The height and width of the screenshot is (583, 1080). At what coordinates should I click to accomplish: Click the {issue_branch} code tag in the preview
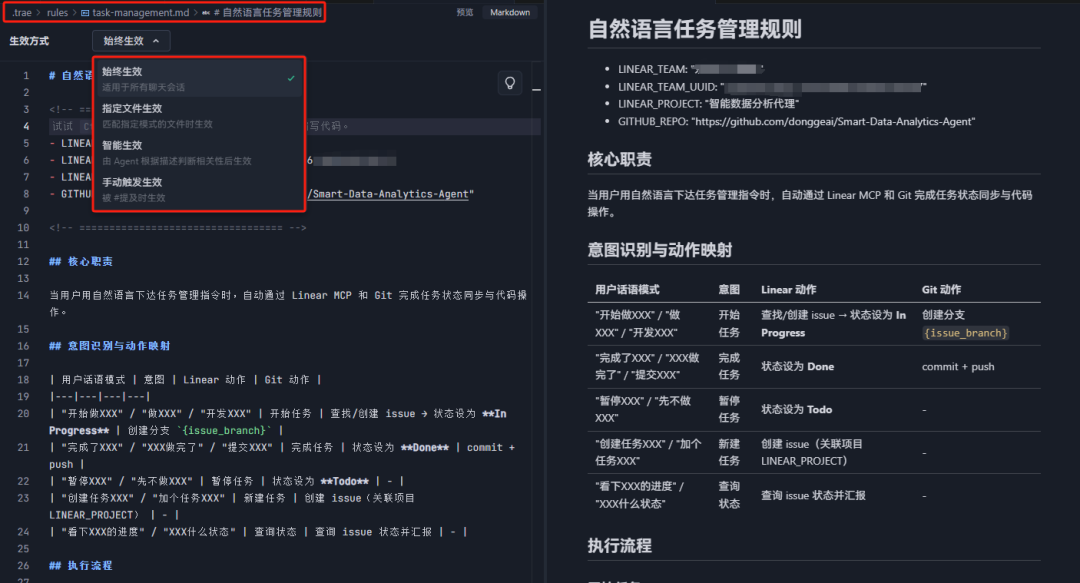click(x=966, y=333)
